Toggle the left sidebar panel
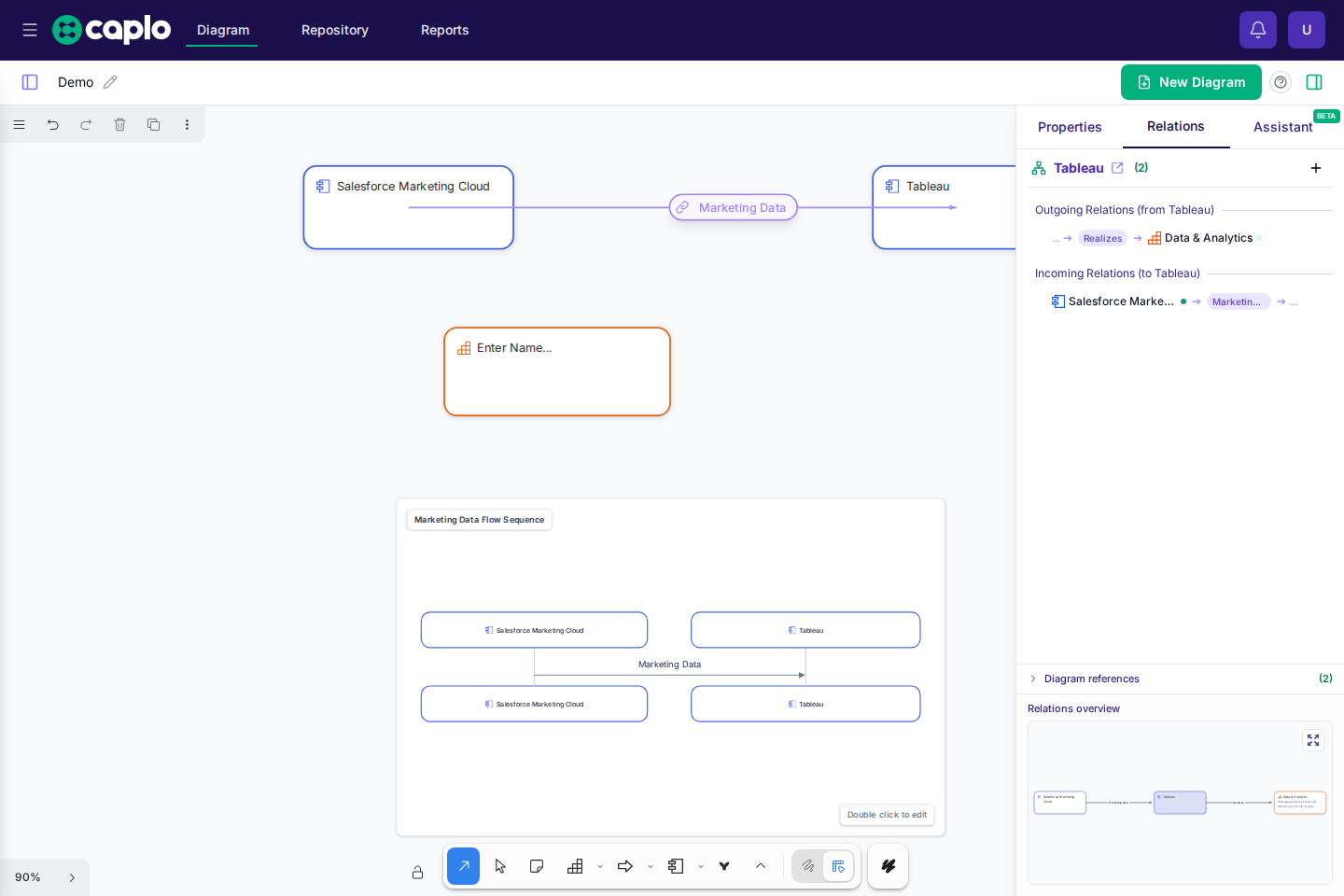Screen dimensions: 1344x896 [x=30, y=82]
